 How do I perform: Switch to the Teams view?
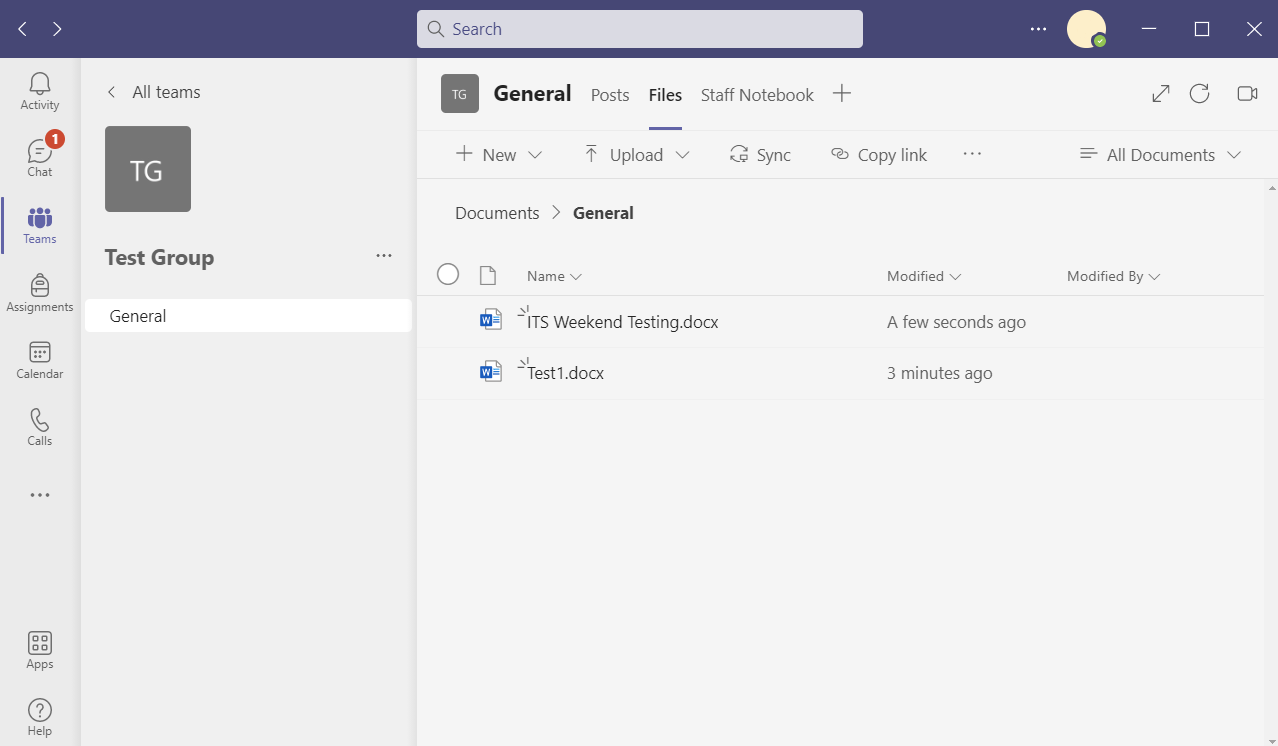tap(39, 225)
